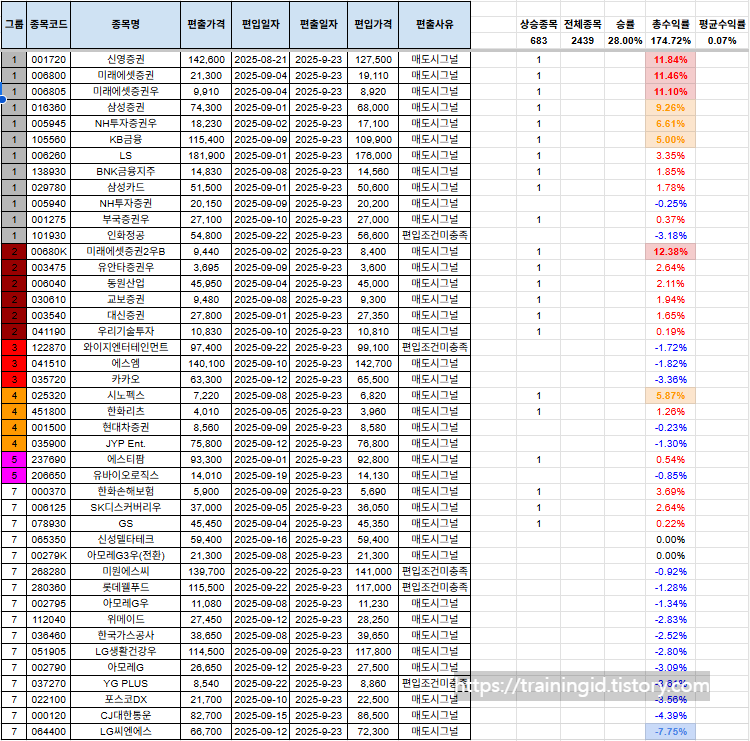The height and width of the screenshot is (741, 750).
Task: Select the 대신증권 name cell
Action: pos(125,316)
